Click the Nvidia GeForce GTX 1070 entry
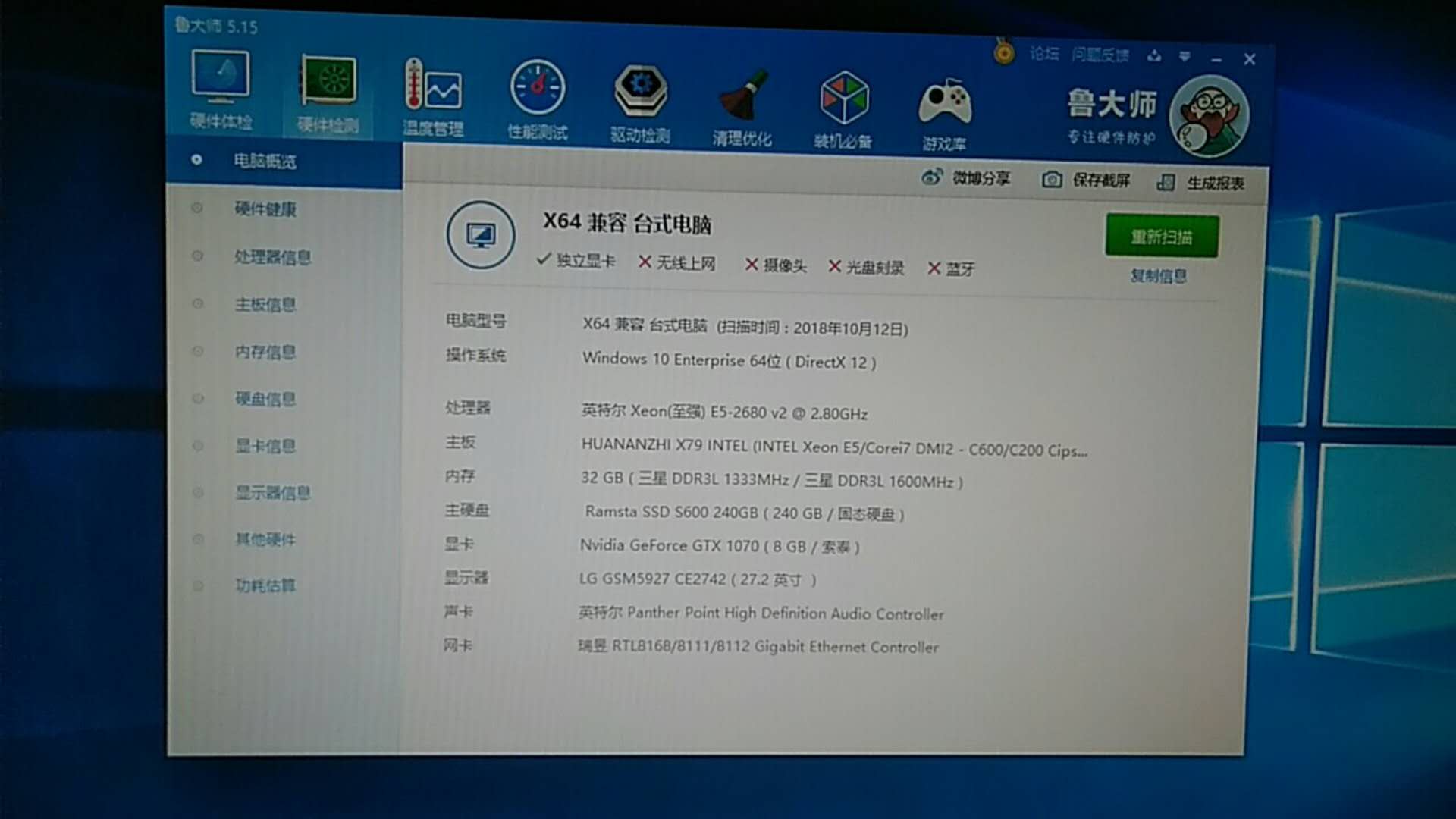1456x819 pixels. coord(720,546)
